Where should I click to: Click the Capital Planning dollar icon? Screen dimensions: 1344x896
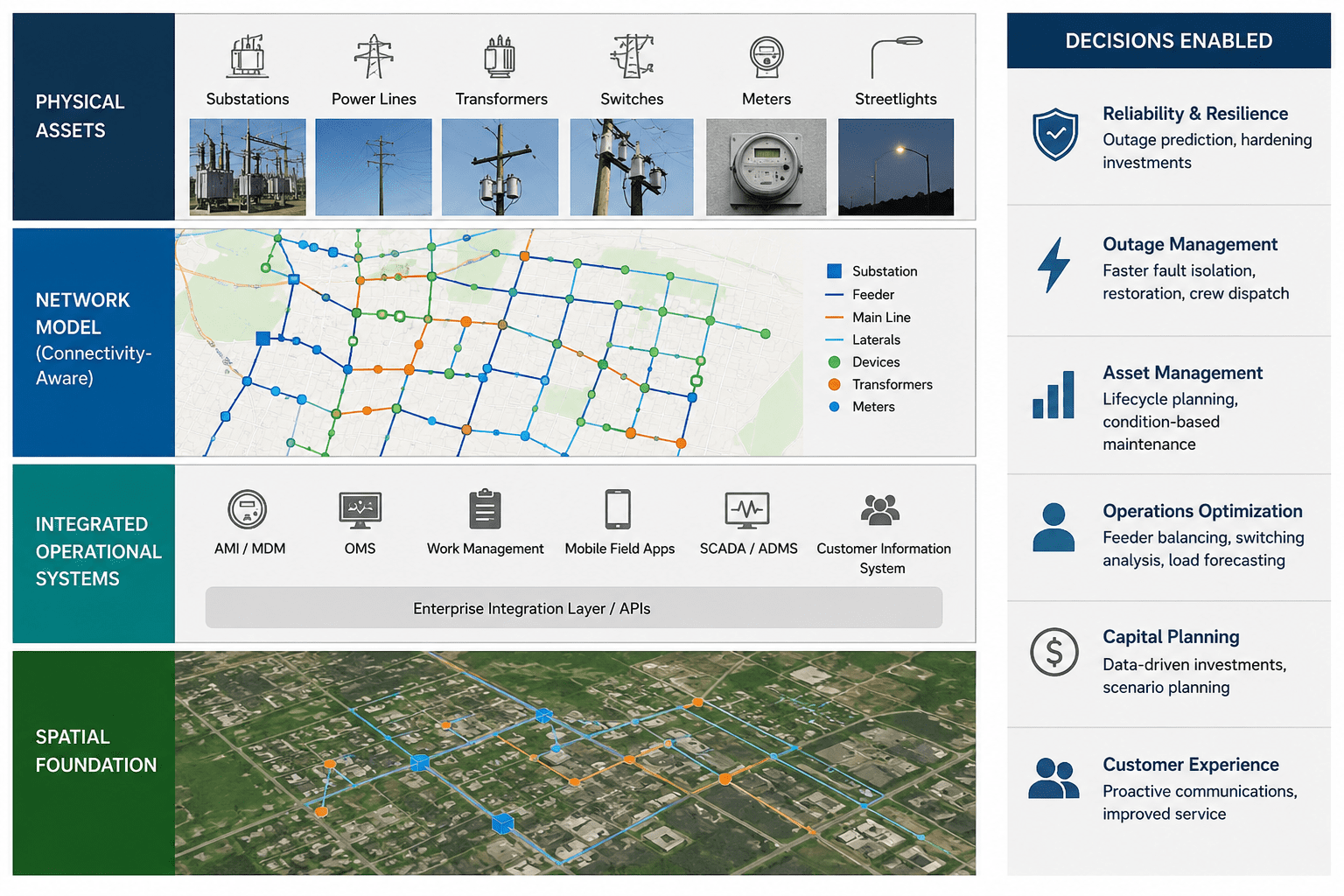(1054, 652)
